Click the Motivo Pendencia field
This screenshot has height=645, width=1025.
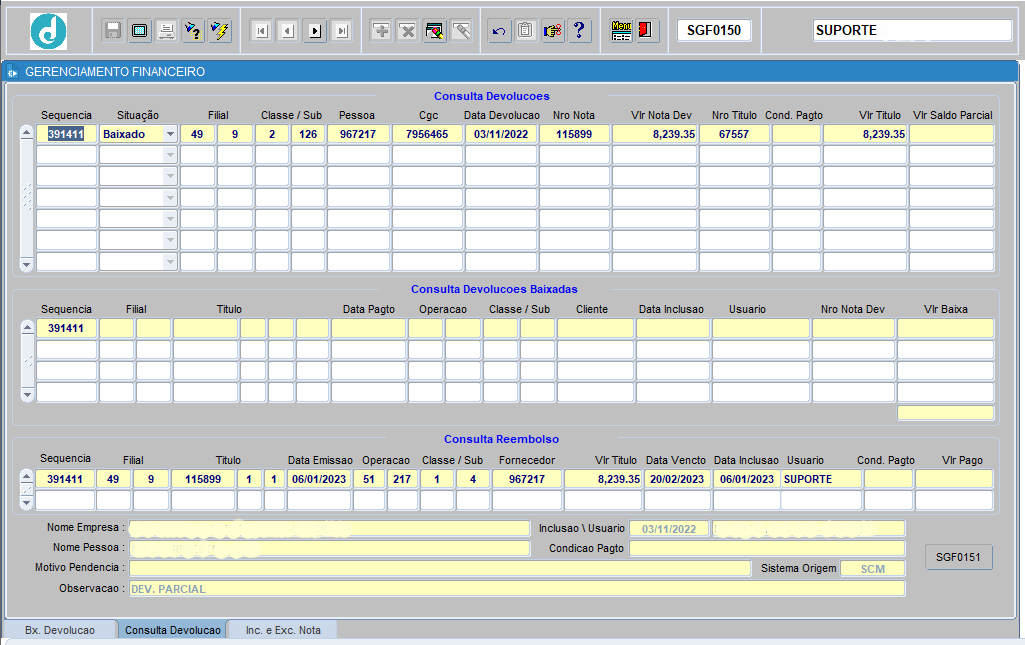point(440,568)
